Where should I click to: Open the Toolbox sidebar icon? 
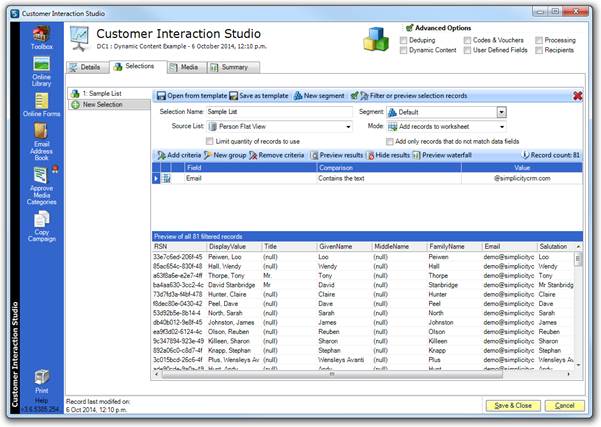(41, 38)
